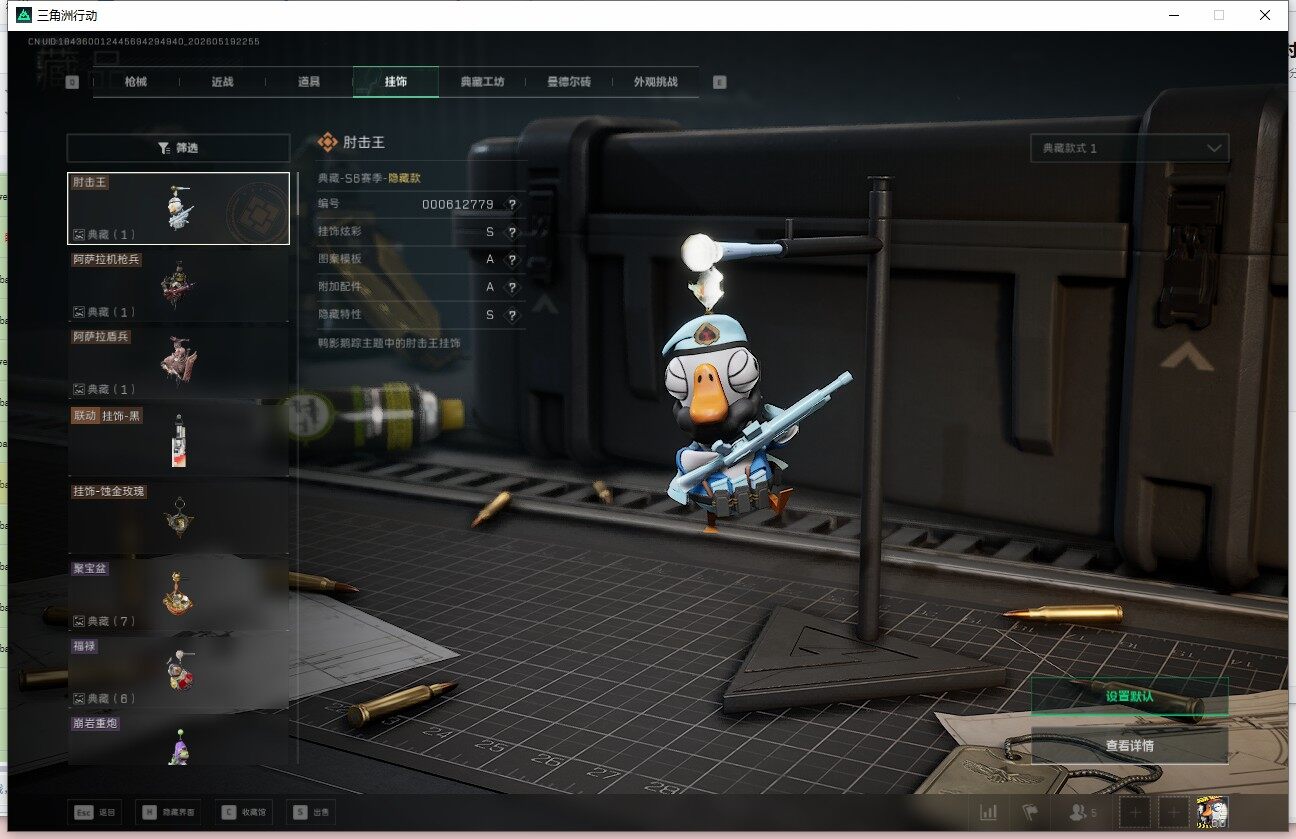Maximize the 三角洲行动 window
The image size is (1296, 839).
click(x=1219, y=15)
